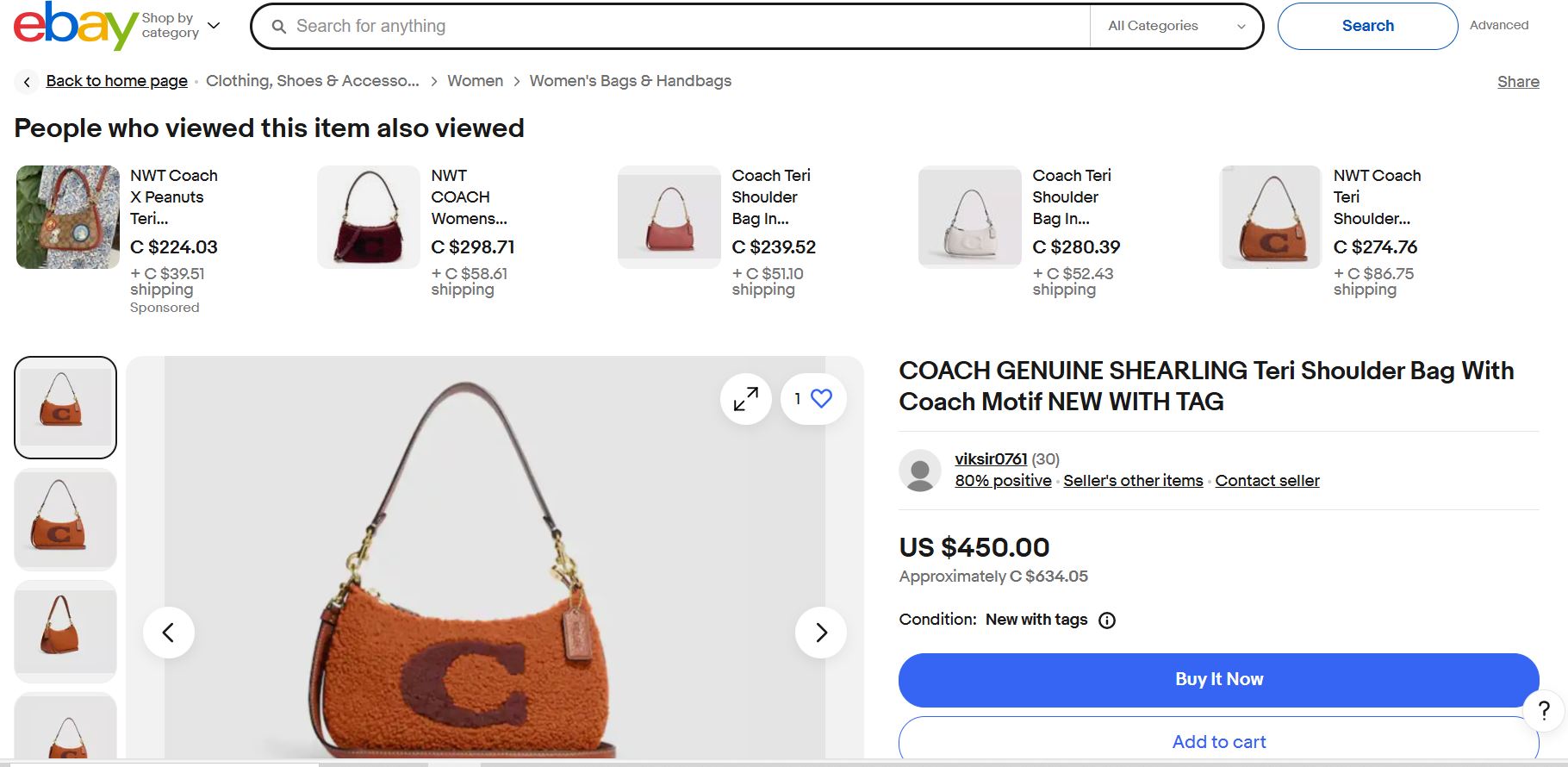Expand the Shop by category menu

click(181, 26)
